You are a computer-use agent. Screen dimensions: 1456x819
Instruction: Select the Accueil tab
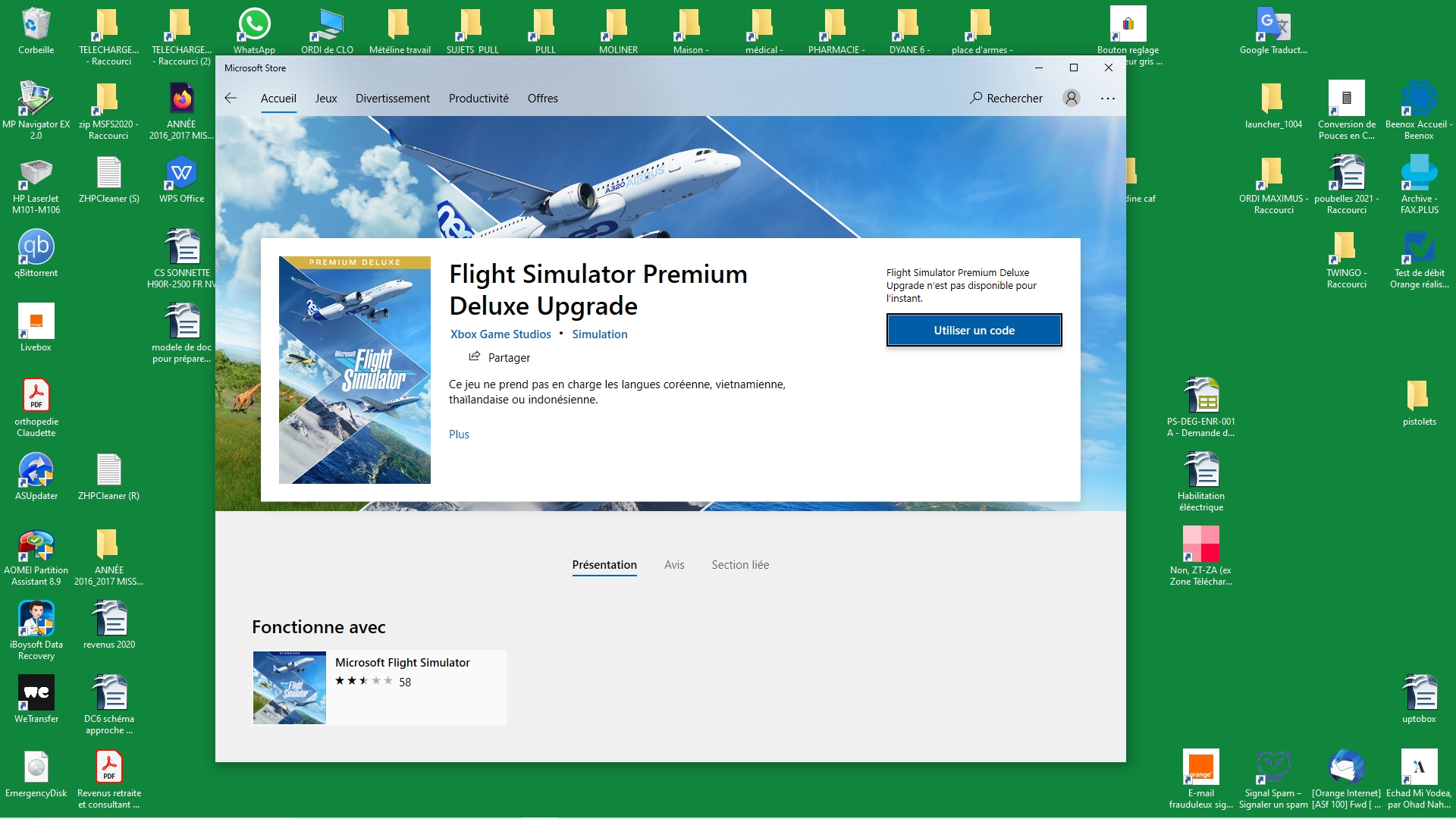tap(278, 99)
